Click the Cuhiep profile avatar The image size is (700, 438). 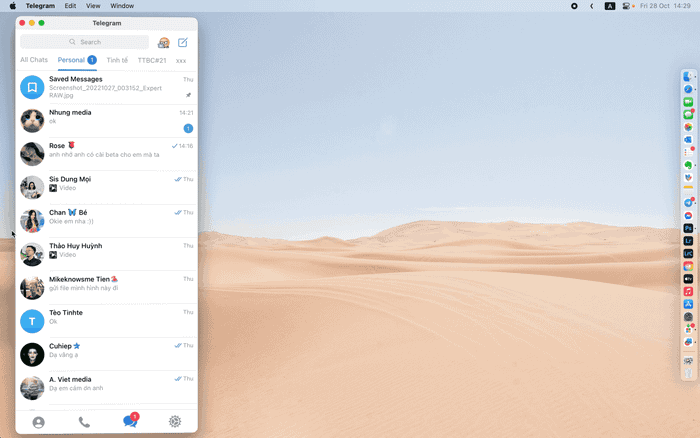[32, 355]
